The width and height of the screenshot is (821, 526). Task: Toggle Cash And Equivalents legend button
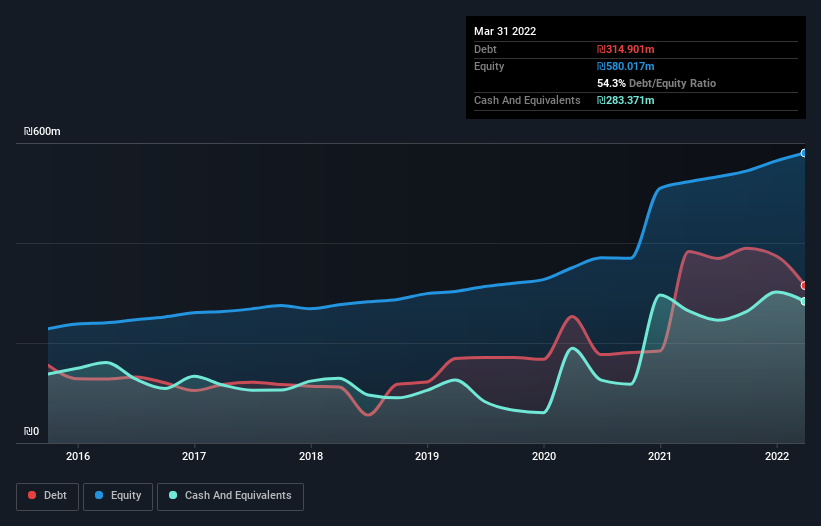coord(230,496)
